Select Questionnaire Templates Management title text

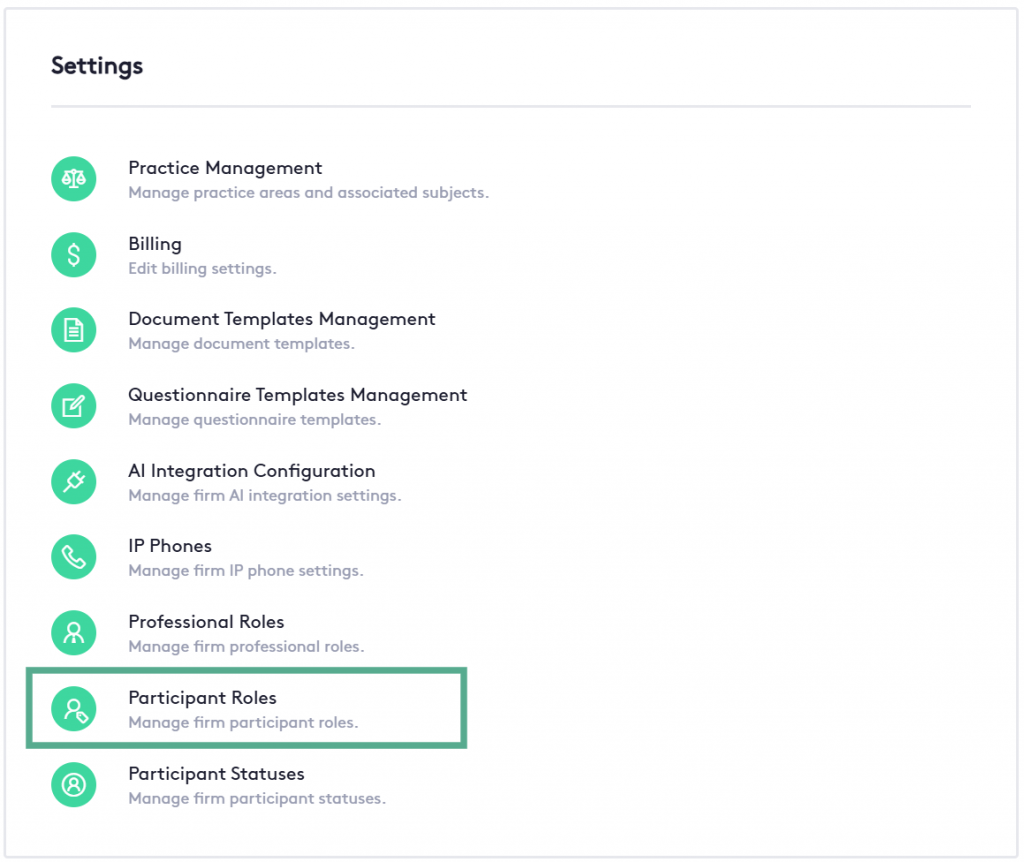coord(297,395)
